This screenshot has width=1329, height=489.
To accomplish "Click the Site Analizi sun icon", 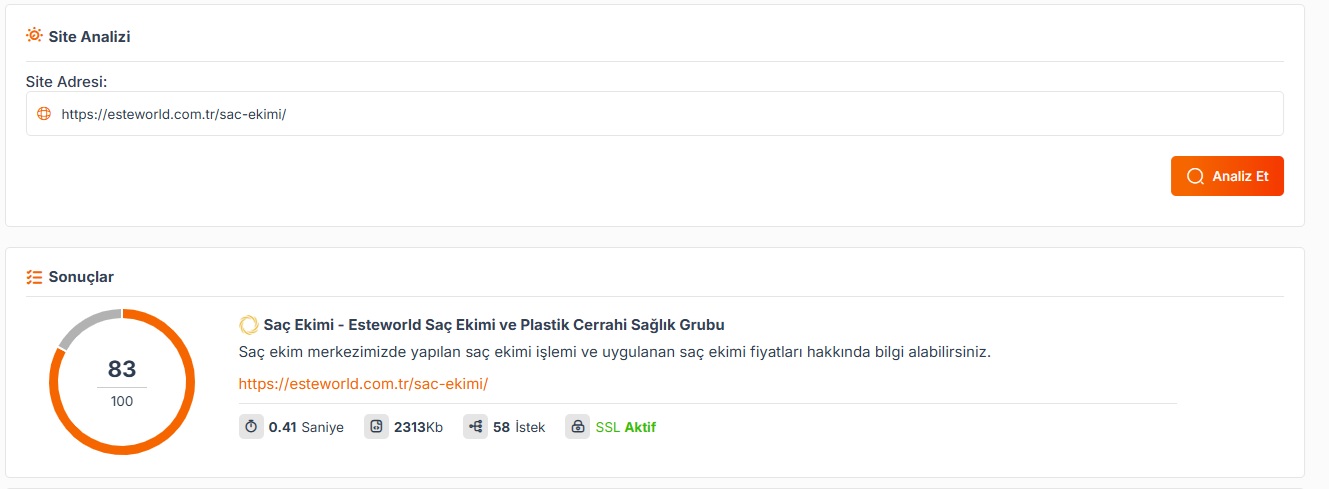I will click(34, 36).
